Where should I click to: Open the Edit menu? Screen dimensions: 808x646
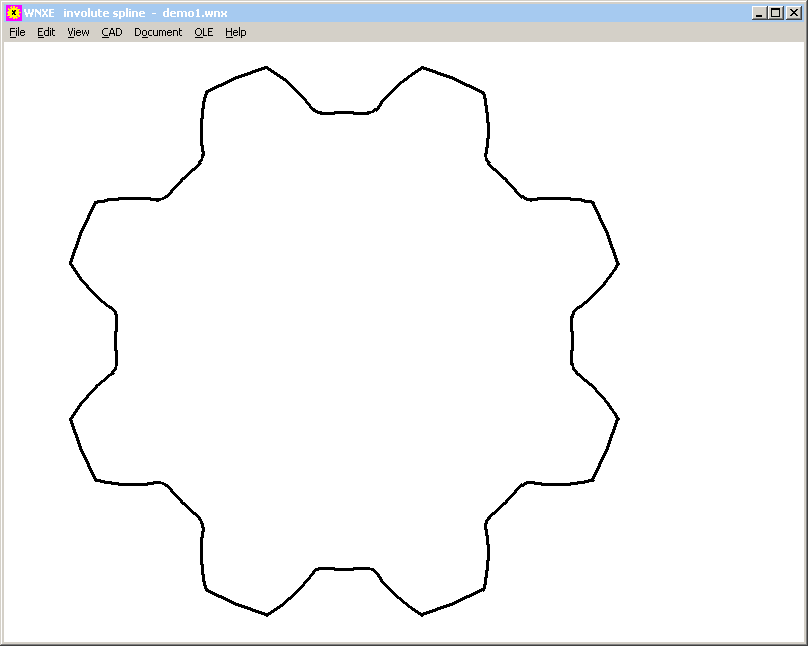[46, 32]
